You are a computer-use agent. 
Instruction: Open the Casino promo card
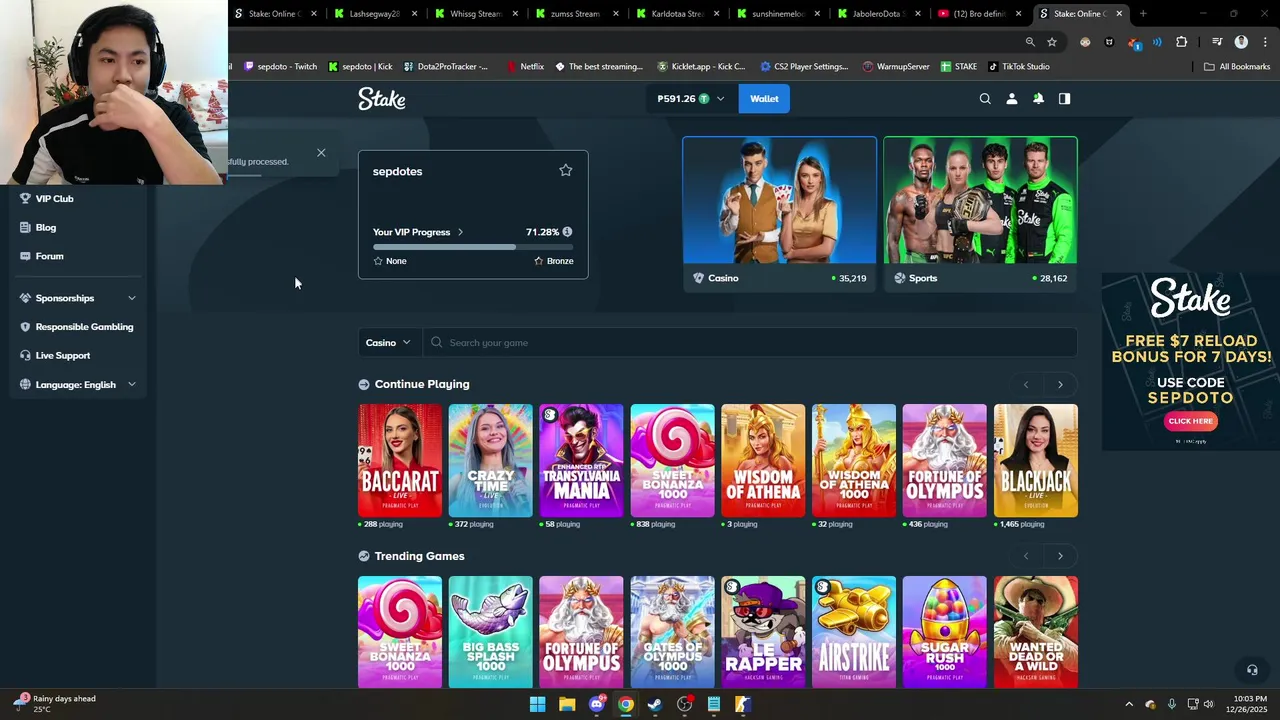pos(779,214)
